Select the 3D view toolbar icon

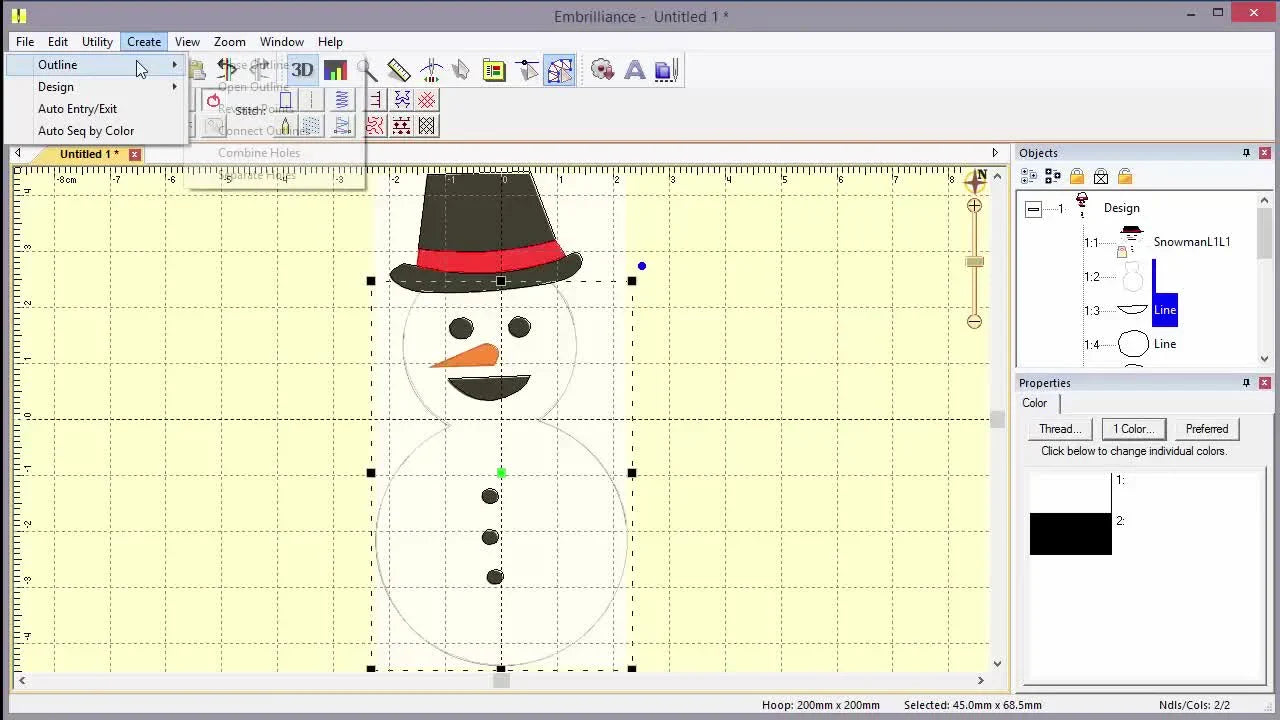[x=303, y=69]
